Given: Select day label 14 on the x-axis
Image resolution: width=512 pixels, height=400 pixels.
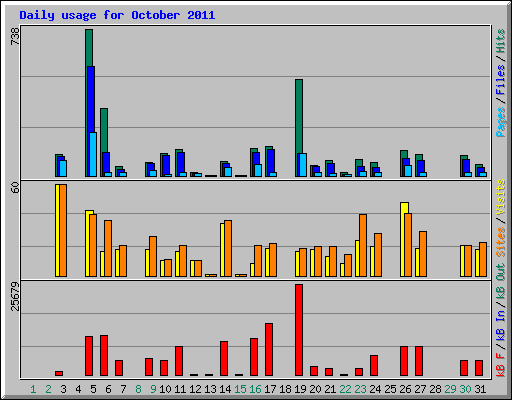Looking at the screenshot, I should 225,389.
